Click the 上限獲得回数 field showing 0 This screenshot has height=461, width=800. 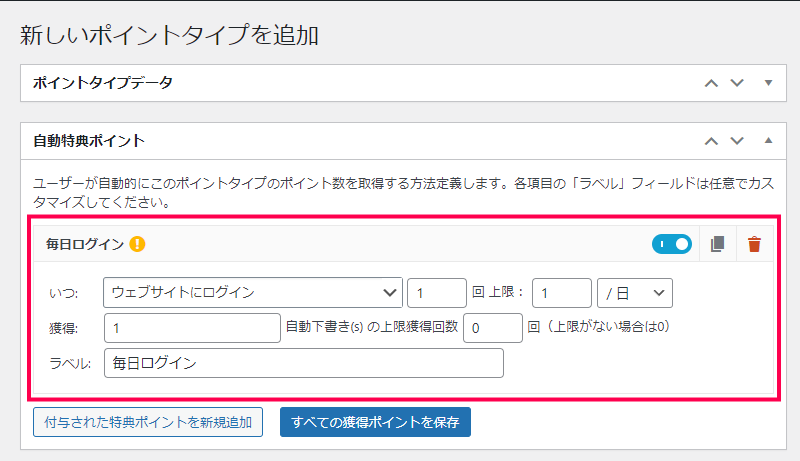493,328
